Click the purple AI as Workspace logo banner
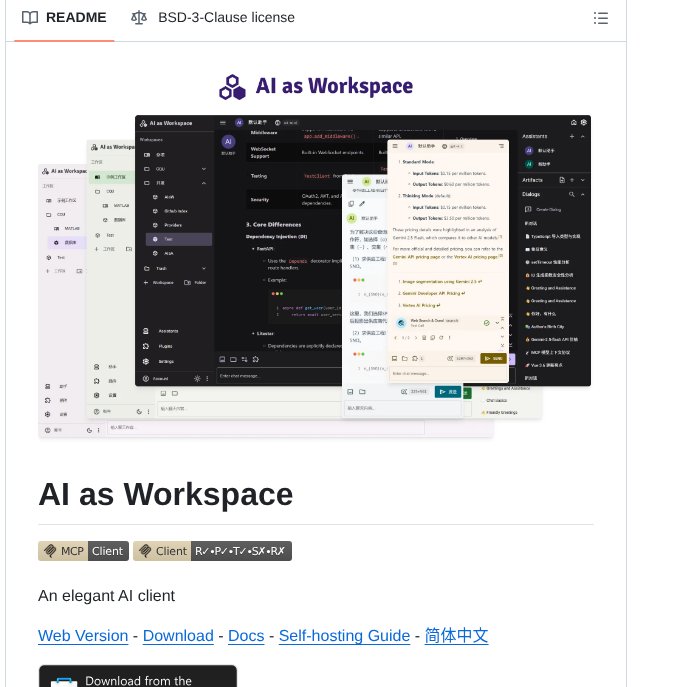The height and width of the screenshot is (687, 681). coord(316,86)
